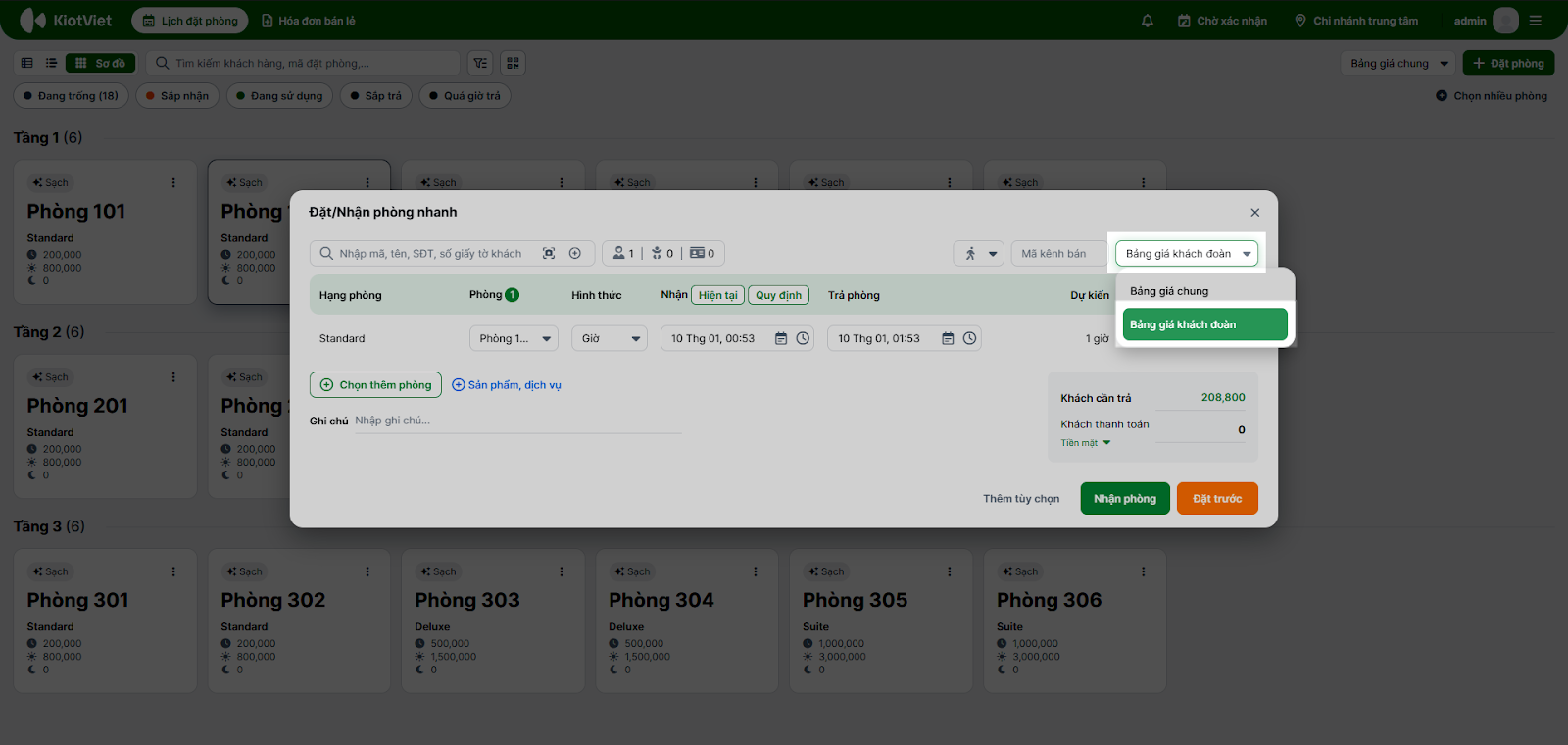Open the calendar icon for check-in date
The height and width of the screenshot is (745, 1568).
pos(781,338)
